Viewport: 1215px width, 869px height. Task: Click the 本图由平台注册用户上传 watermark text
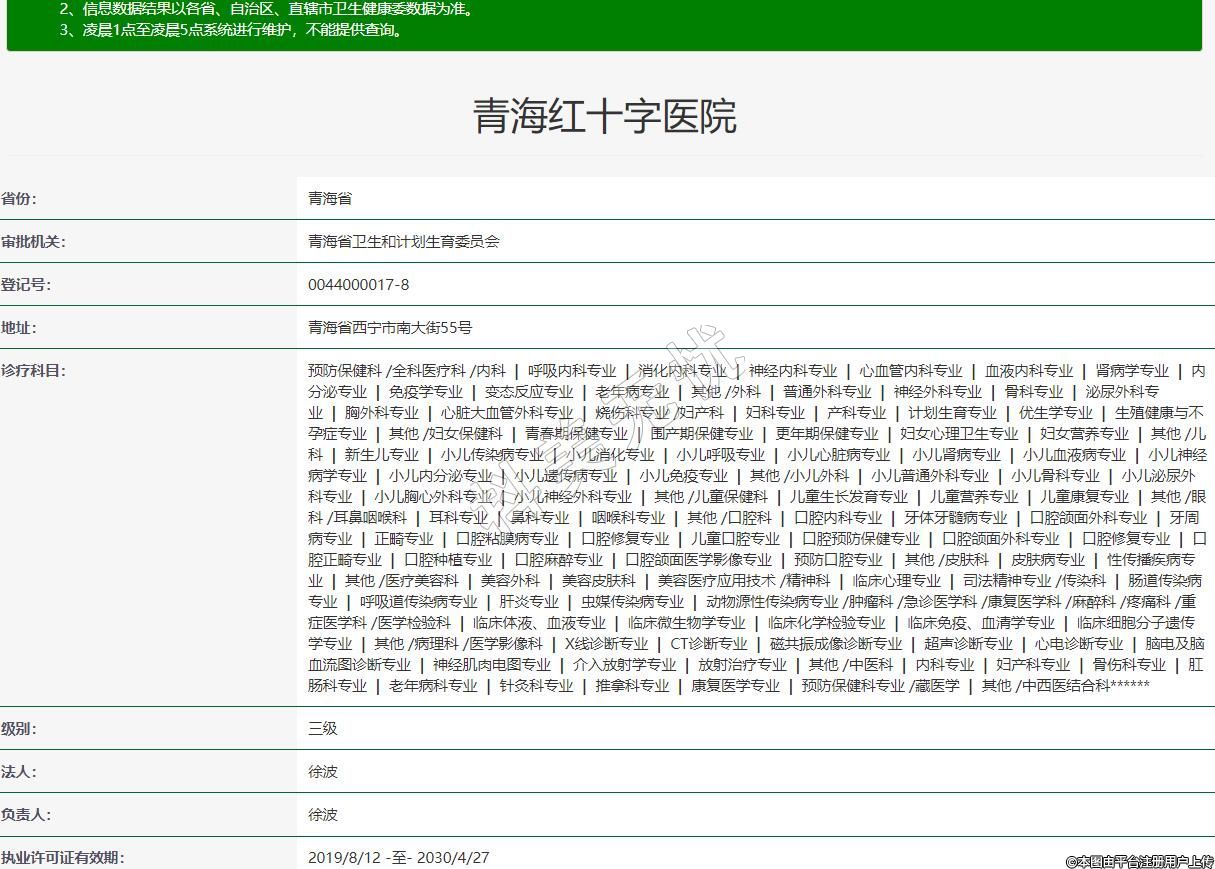coord(1138,861)
